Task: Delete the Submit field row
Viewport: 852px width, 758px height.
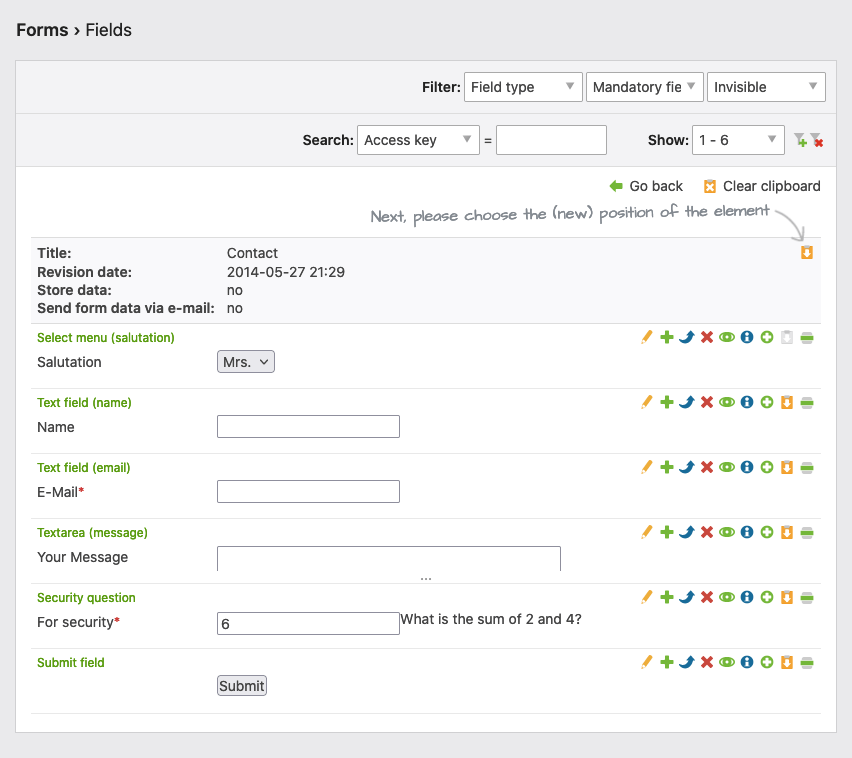Action: (707, 662)
